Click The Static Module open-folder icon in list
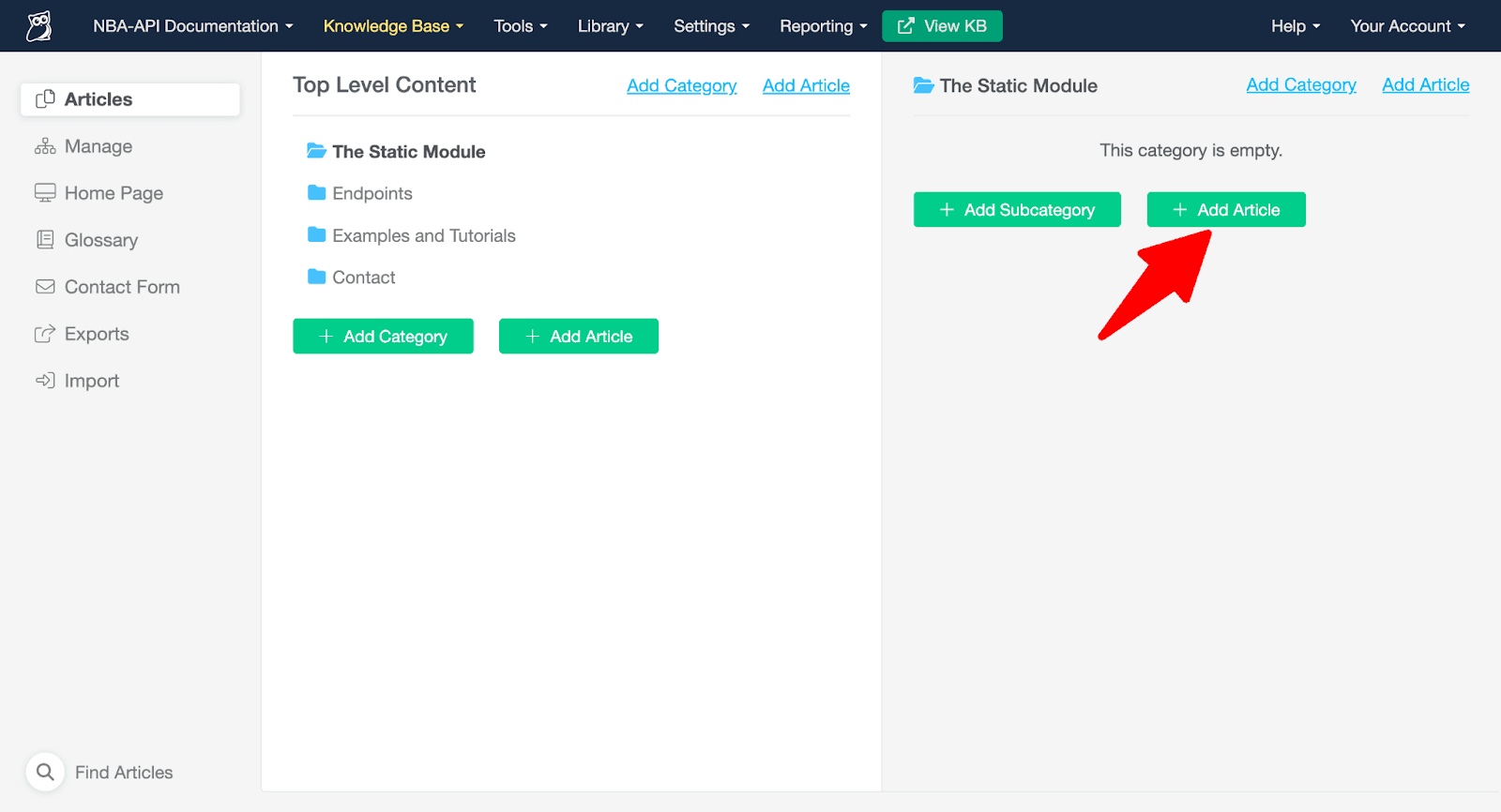Viewport: 1501px width, 812px height. pyautogui.click(x=317, y=151)
